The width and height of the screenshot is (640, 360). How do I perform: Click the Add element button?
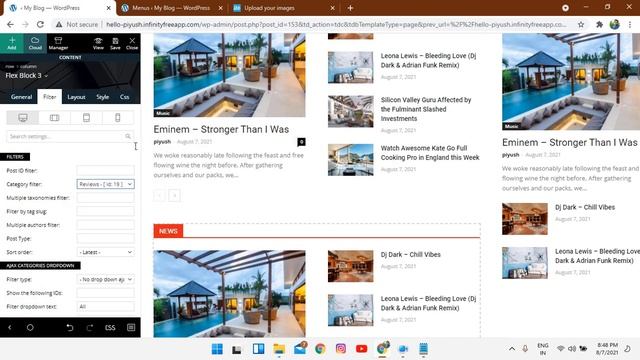[x=12, y=43]
